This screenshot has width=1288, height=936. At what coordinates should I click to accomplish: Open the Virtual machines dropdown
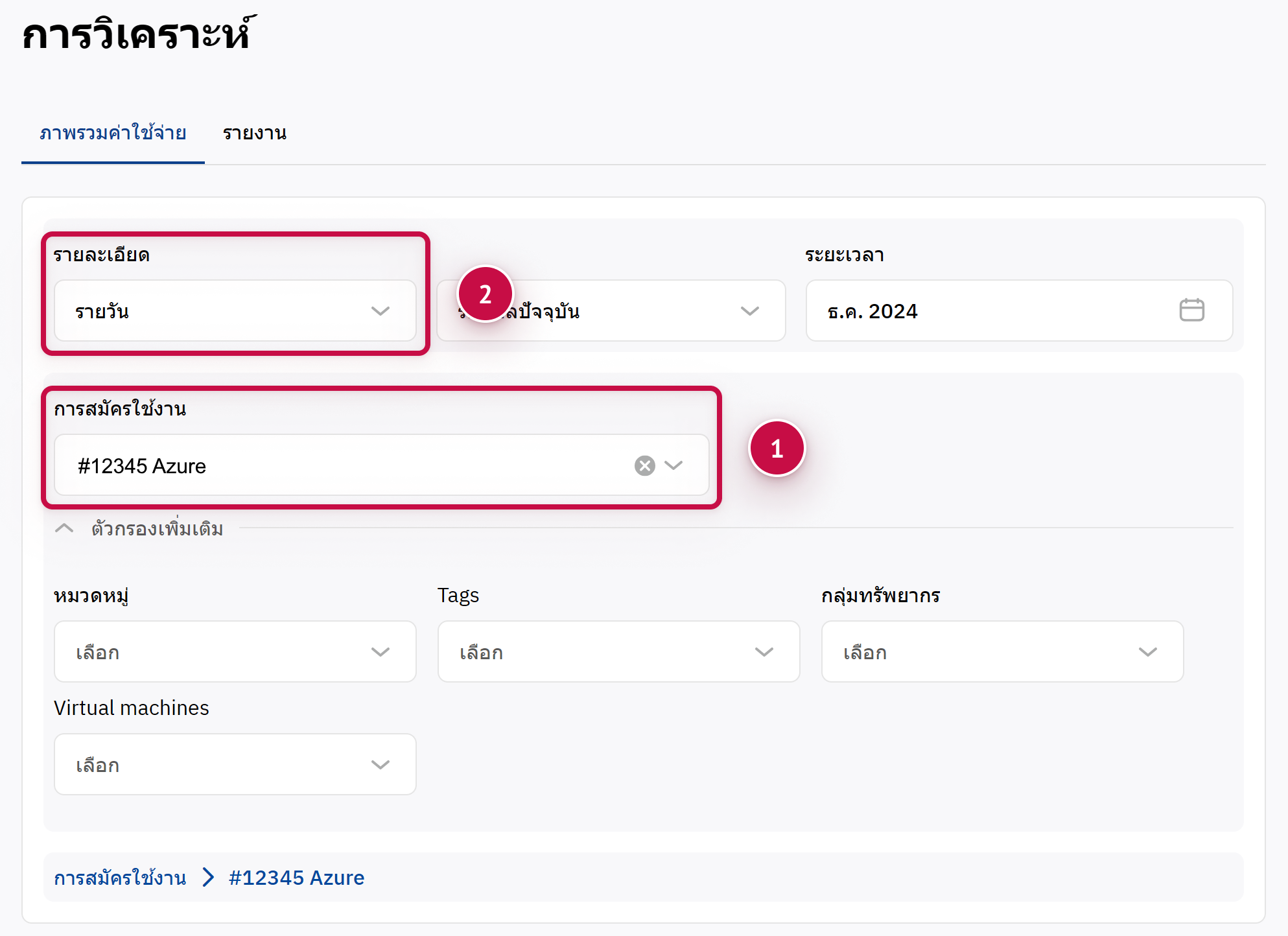point(235,764)
